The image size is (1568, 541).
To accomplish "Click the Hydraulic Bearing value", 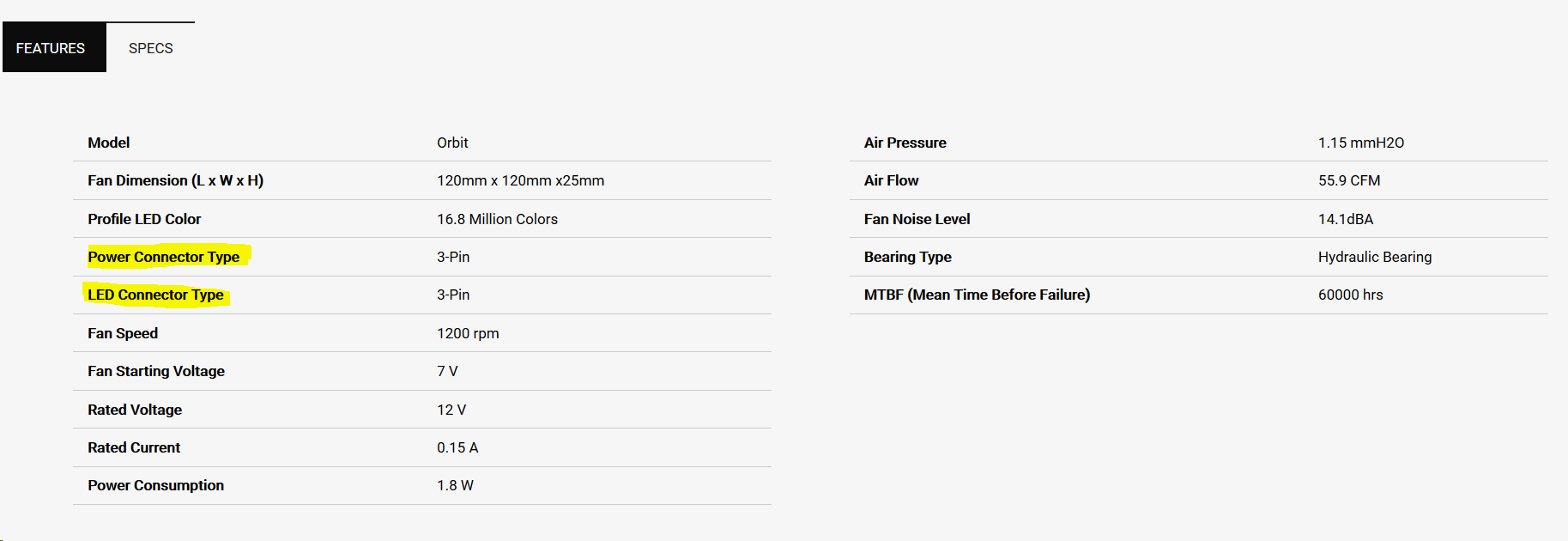I will point(1375,257).
